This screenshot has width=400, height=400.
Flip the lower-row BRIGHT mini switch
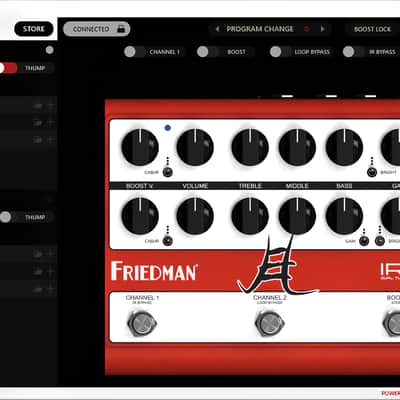[380, 241]
